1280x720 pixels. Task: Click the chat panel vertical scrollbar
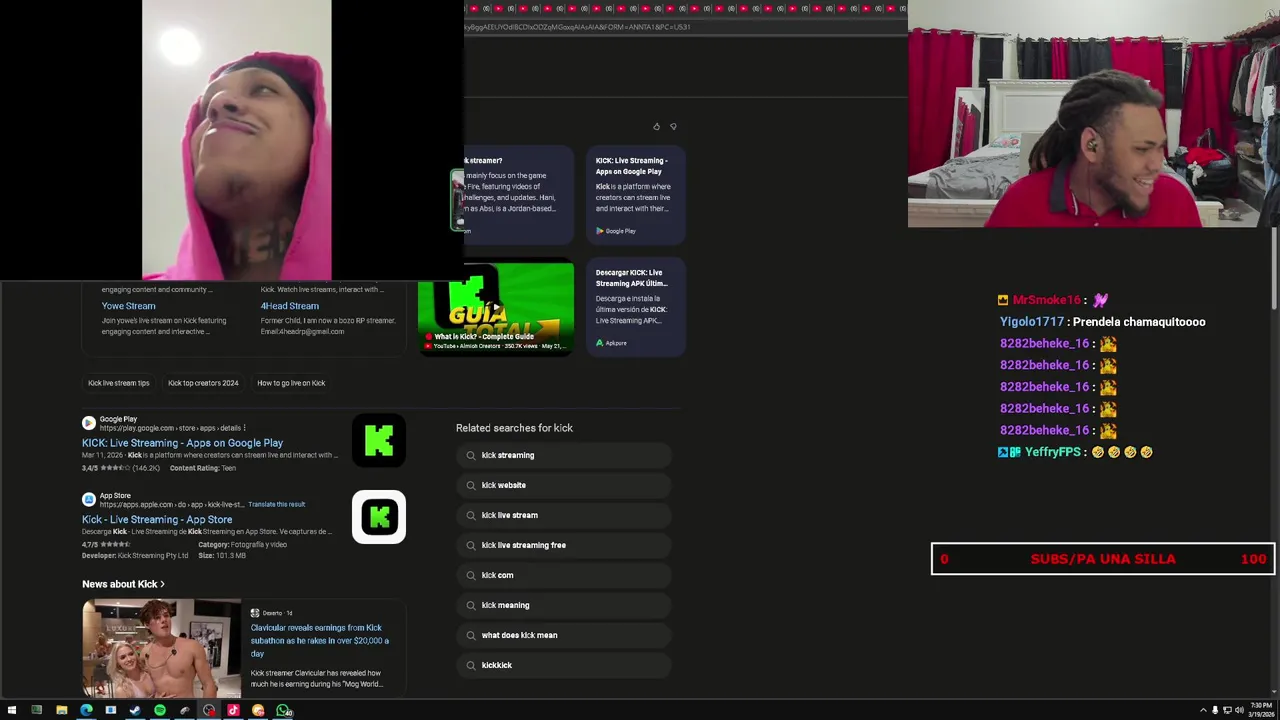click(x=1275, y=268)
